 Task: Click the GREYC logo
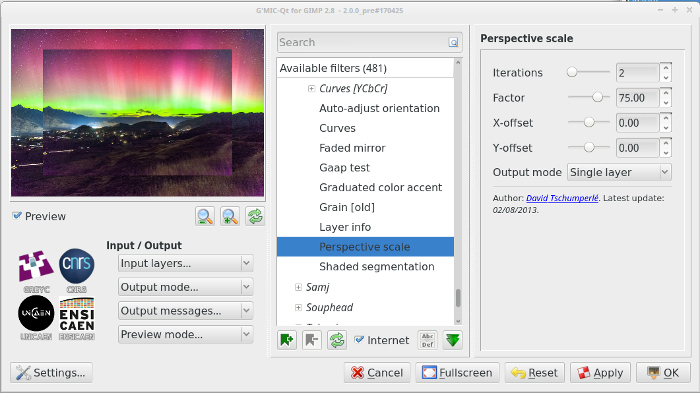[36, 271]
